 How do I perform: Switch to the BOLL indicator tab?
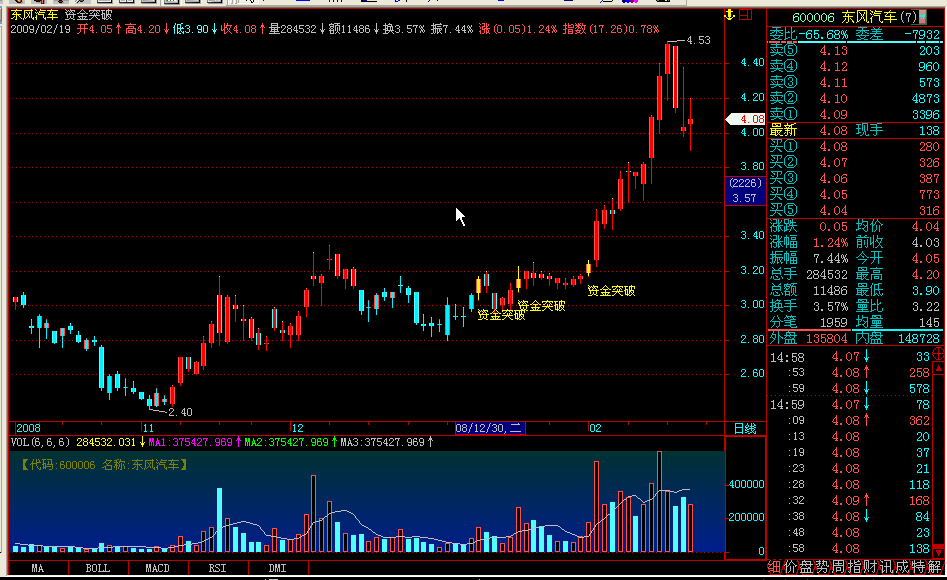click(98, 568)
